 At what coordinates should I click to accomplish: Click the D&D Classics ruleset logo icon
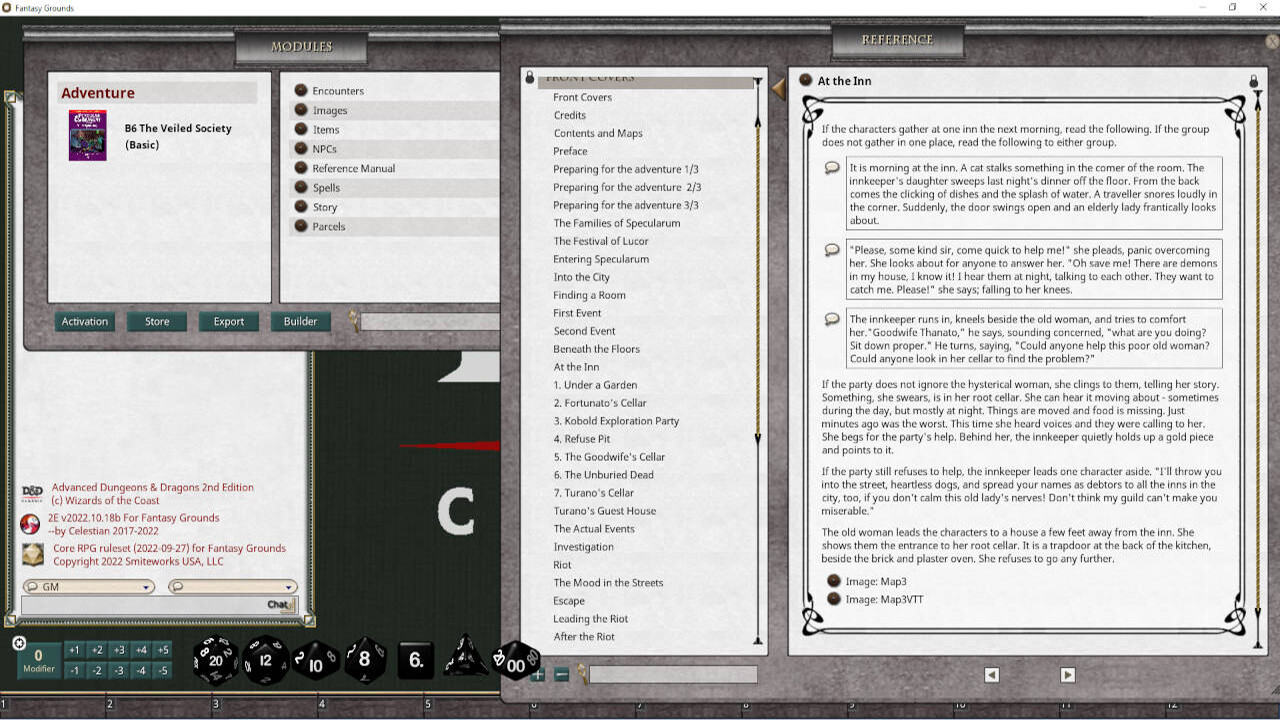coord(33,494)
